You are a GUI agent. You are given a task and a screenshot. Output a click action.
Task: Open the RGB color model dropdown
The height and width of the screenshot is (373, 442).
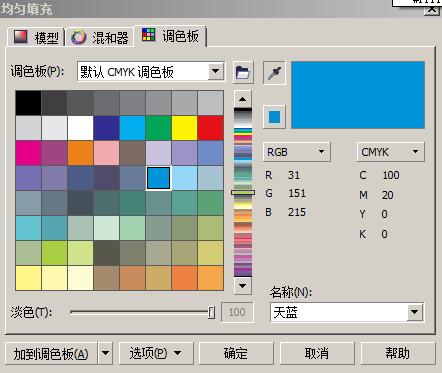tap(297, 152)
